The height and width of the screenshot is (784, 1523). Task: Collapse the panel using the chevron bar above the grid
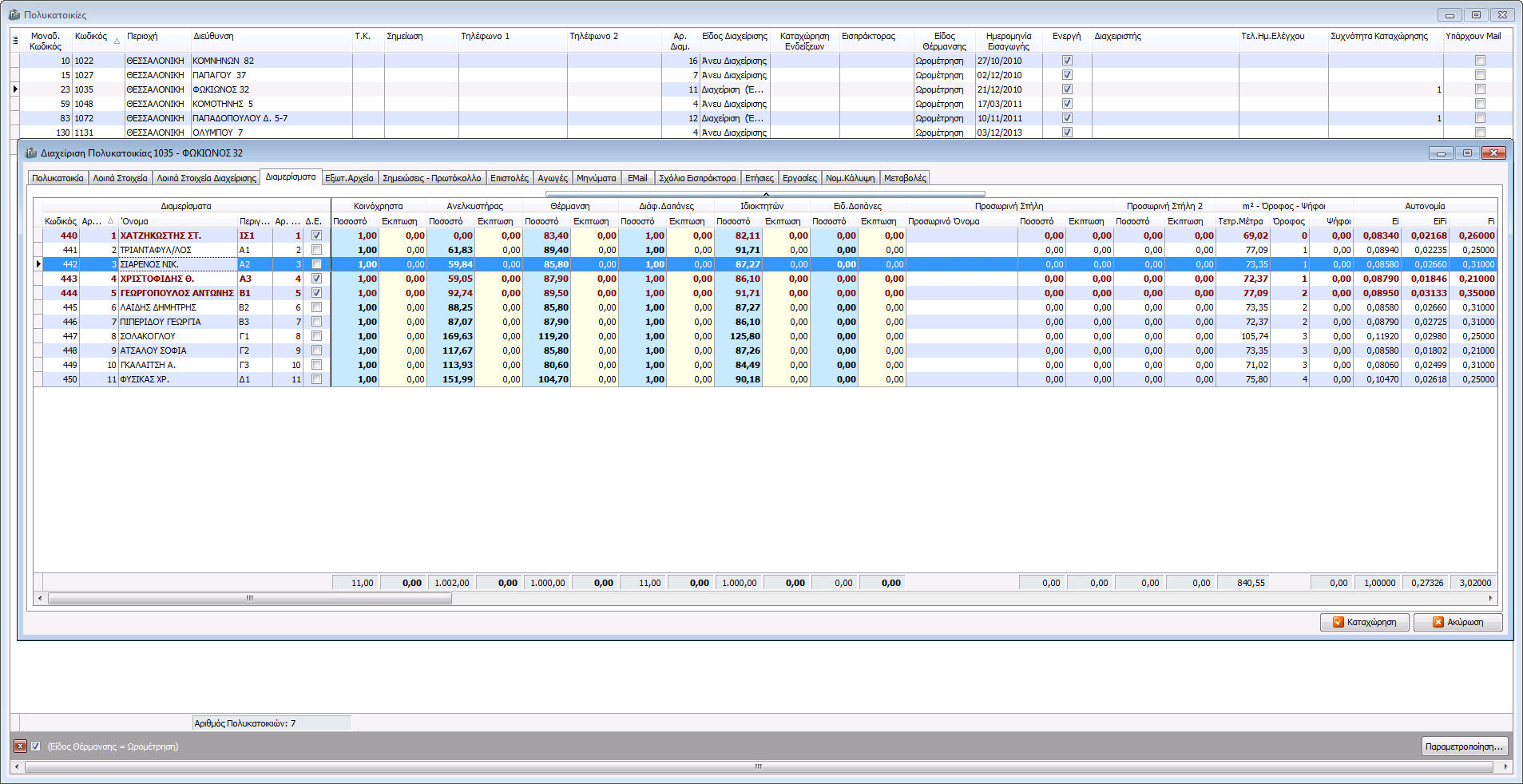765,194
